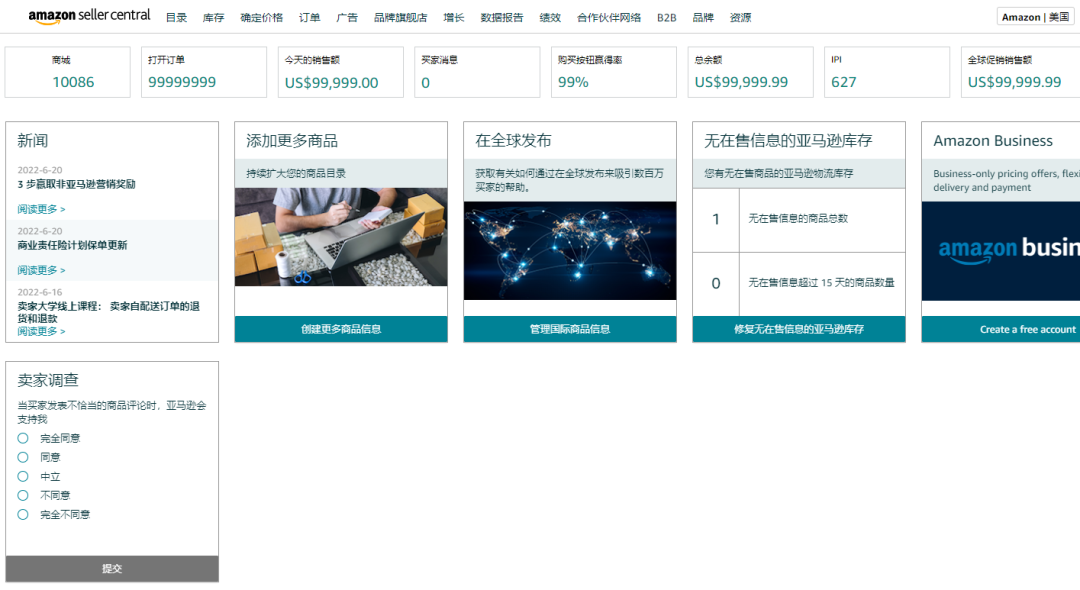The image size is (1080, 590).
Task: Open the 增长 menu
Action: [x=454, y=18]
